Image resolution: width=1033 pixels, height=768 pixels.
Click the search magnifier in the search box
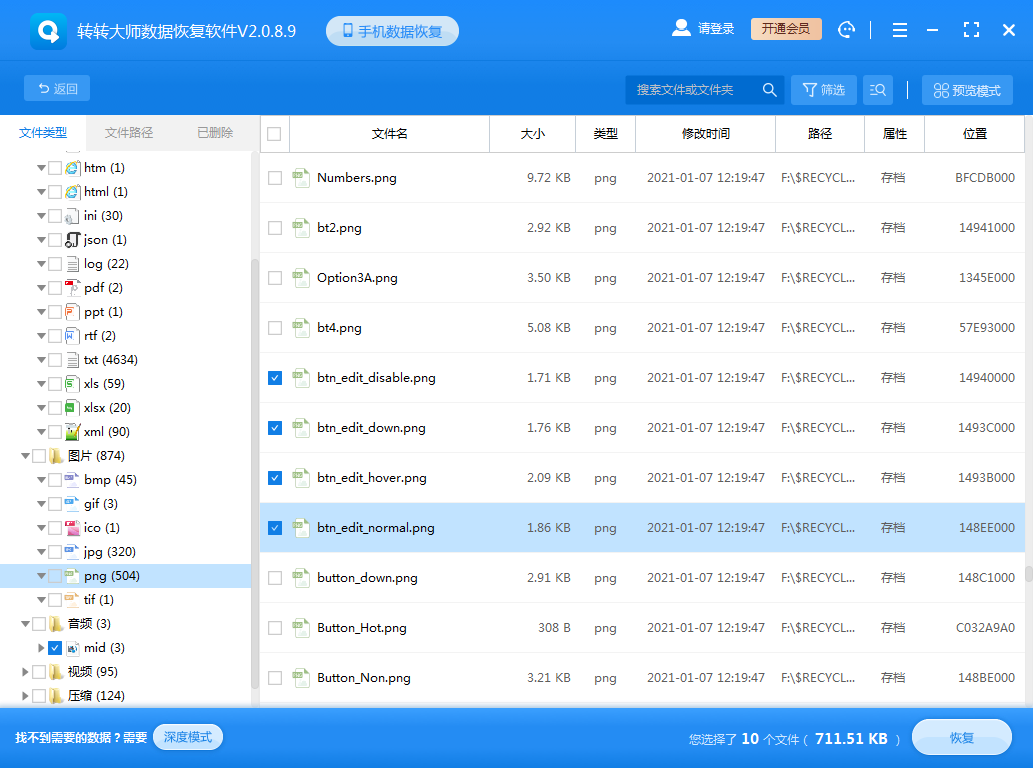(x=769, y=89)
